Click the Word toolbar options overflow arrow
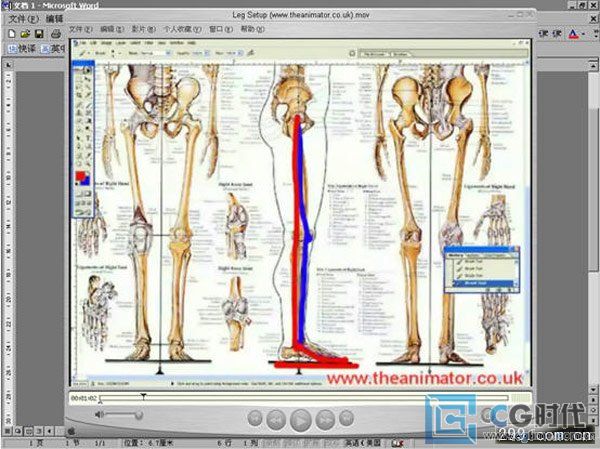Screen dimensions: 600x449 (596, 34)
